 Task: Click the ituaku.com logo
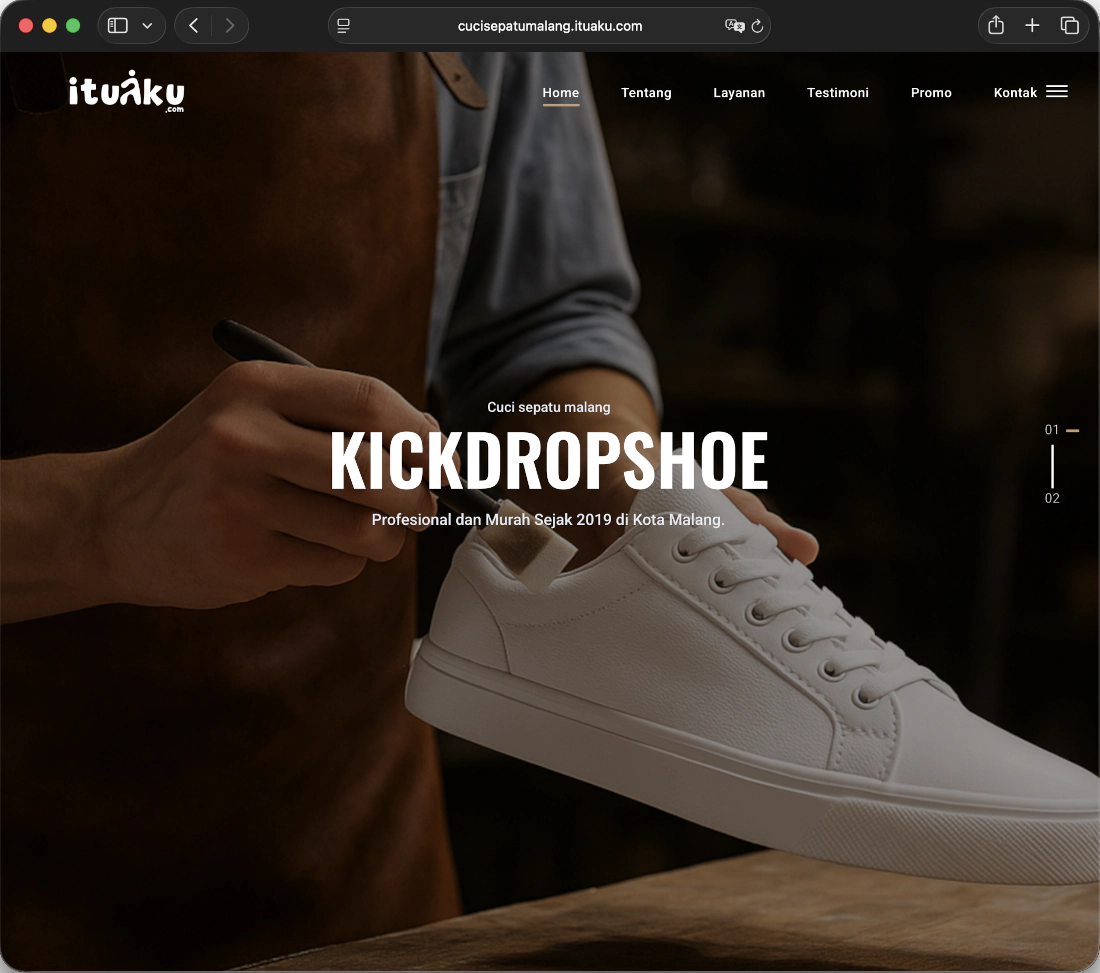(126, 91)
